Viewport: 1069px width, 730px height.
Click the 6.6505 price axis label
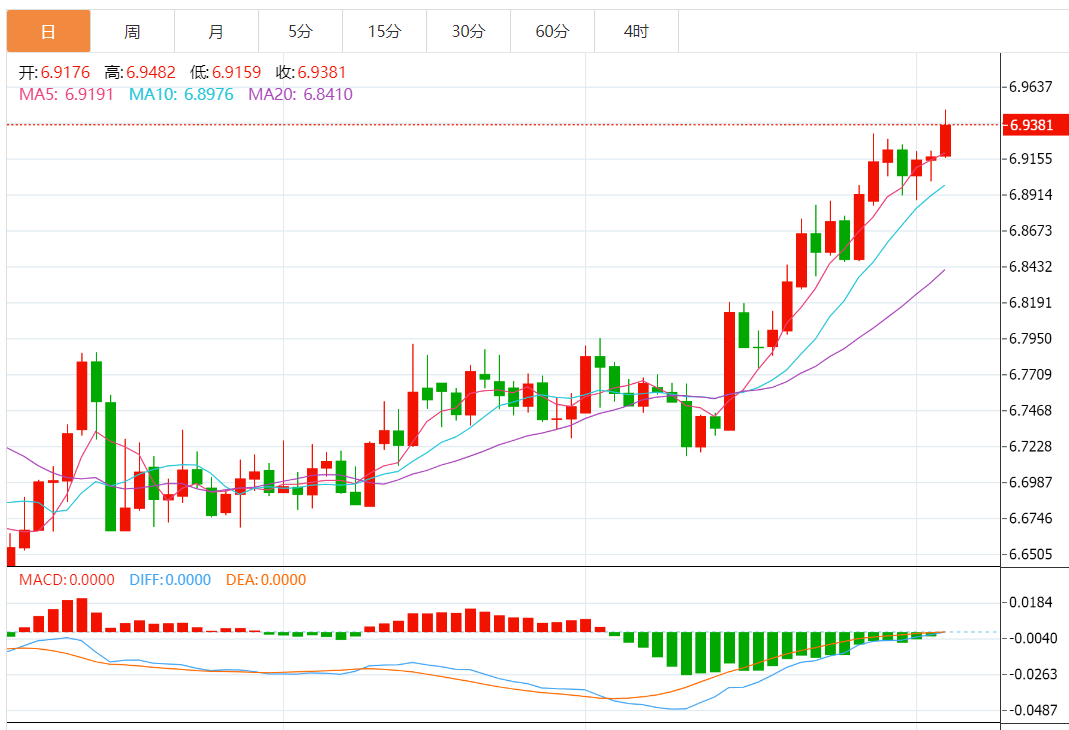[x=1031, y=554]
